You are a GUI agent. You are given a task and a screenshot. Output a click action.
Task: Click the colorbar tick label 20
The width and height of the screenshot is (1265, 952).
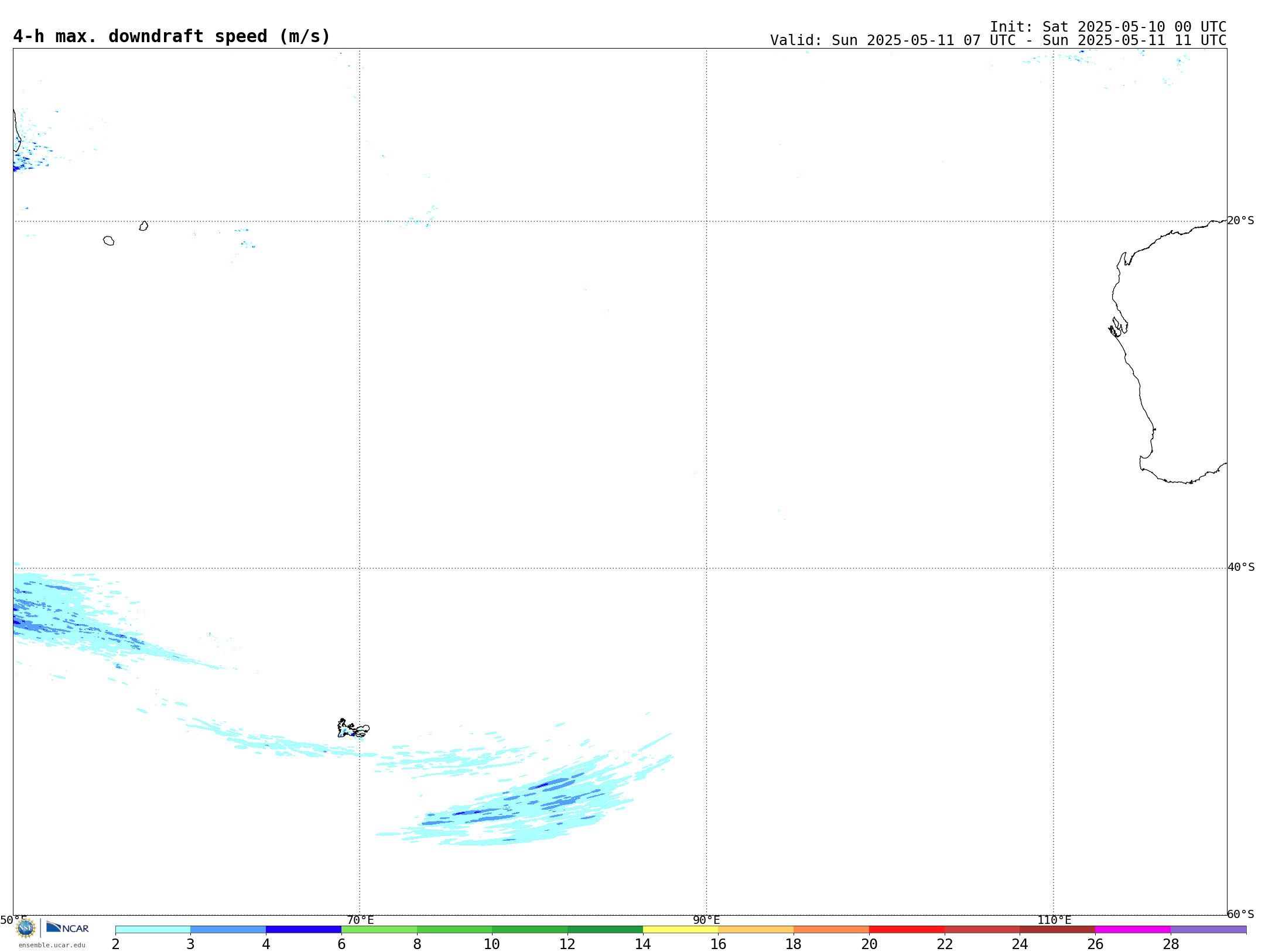tap(869, 944)
